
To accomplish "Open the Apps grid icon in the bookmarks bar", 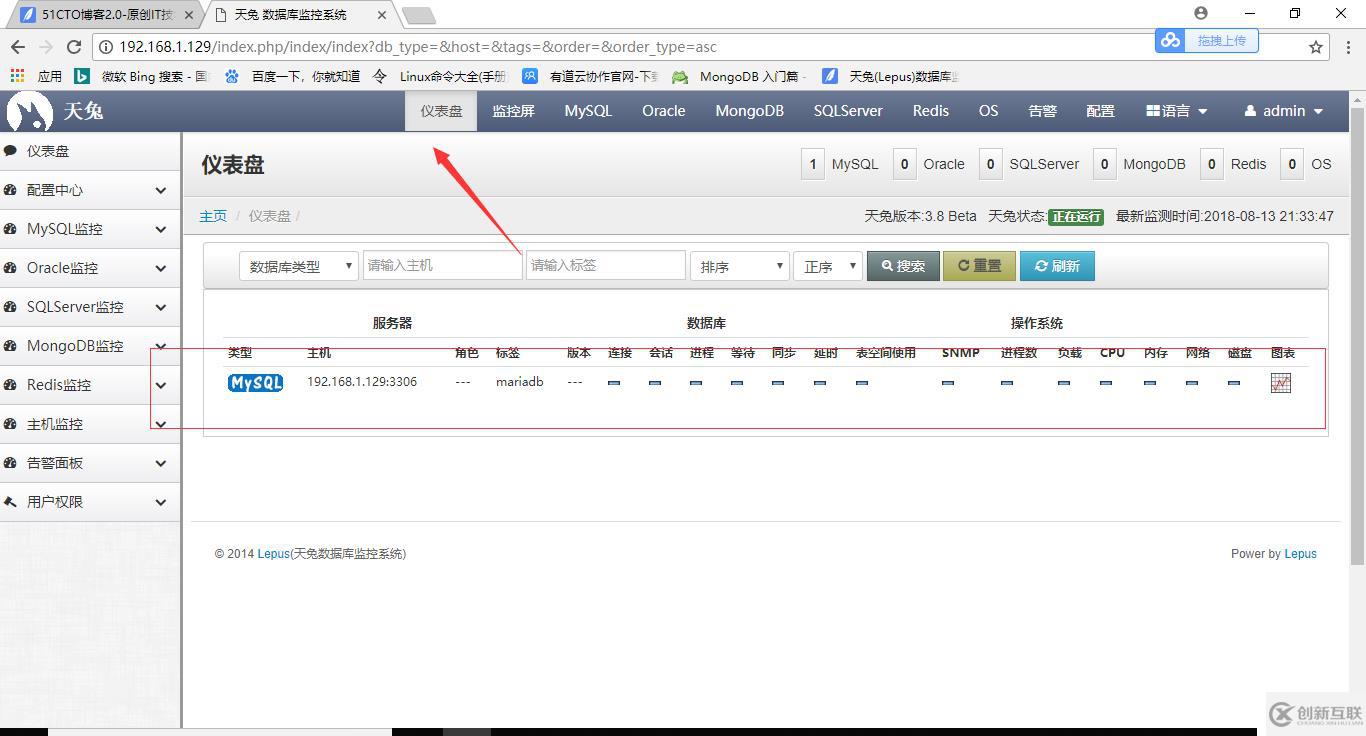I will pos(17,76).
